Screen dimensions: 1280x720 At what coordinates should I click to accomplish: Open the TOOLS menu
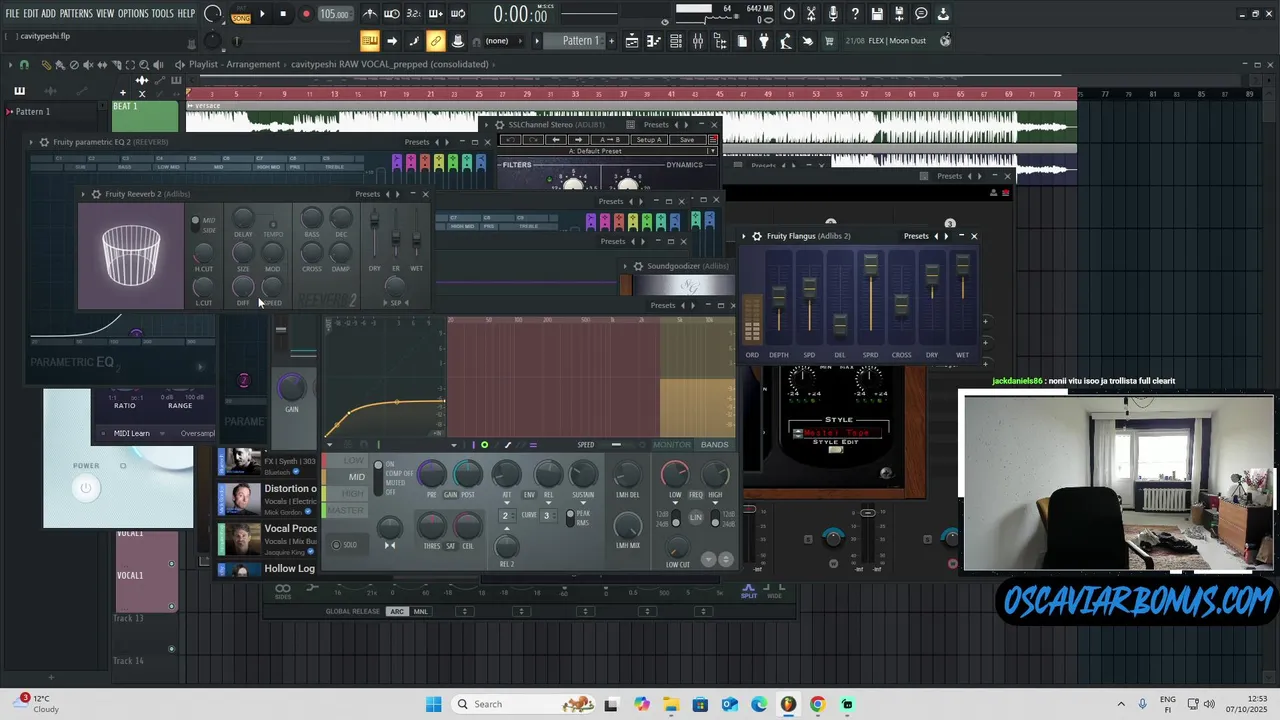click(x=162, y=14)
